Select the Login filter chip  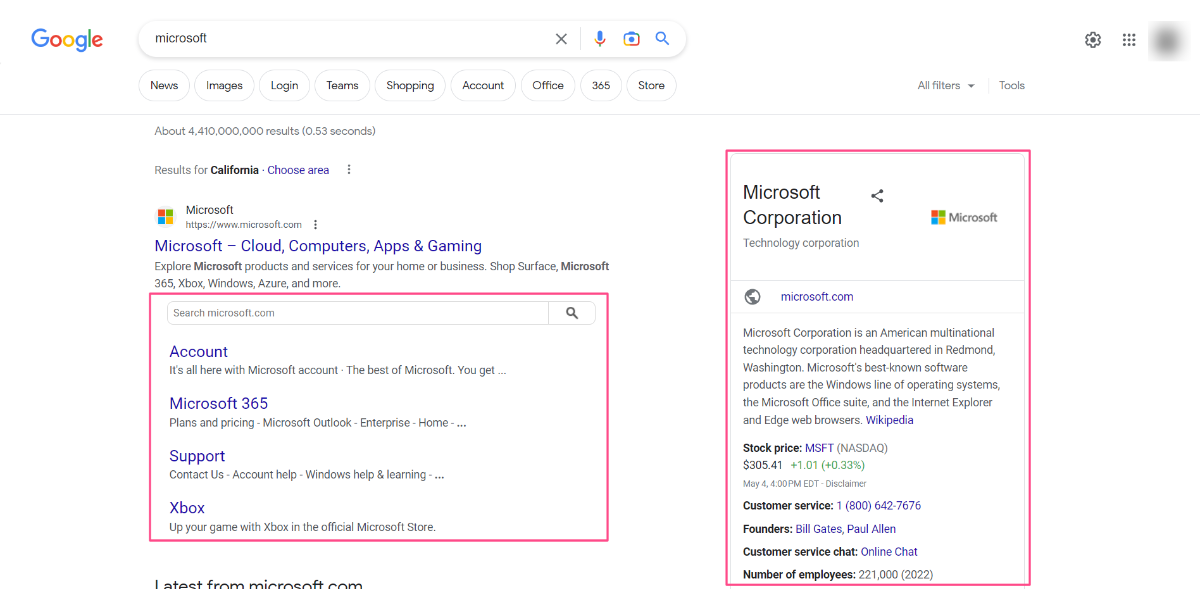pos(285,86)
